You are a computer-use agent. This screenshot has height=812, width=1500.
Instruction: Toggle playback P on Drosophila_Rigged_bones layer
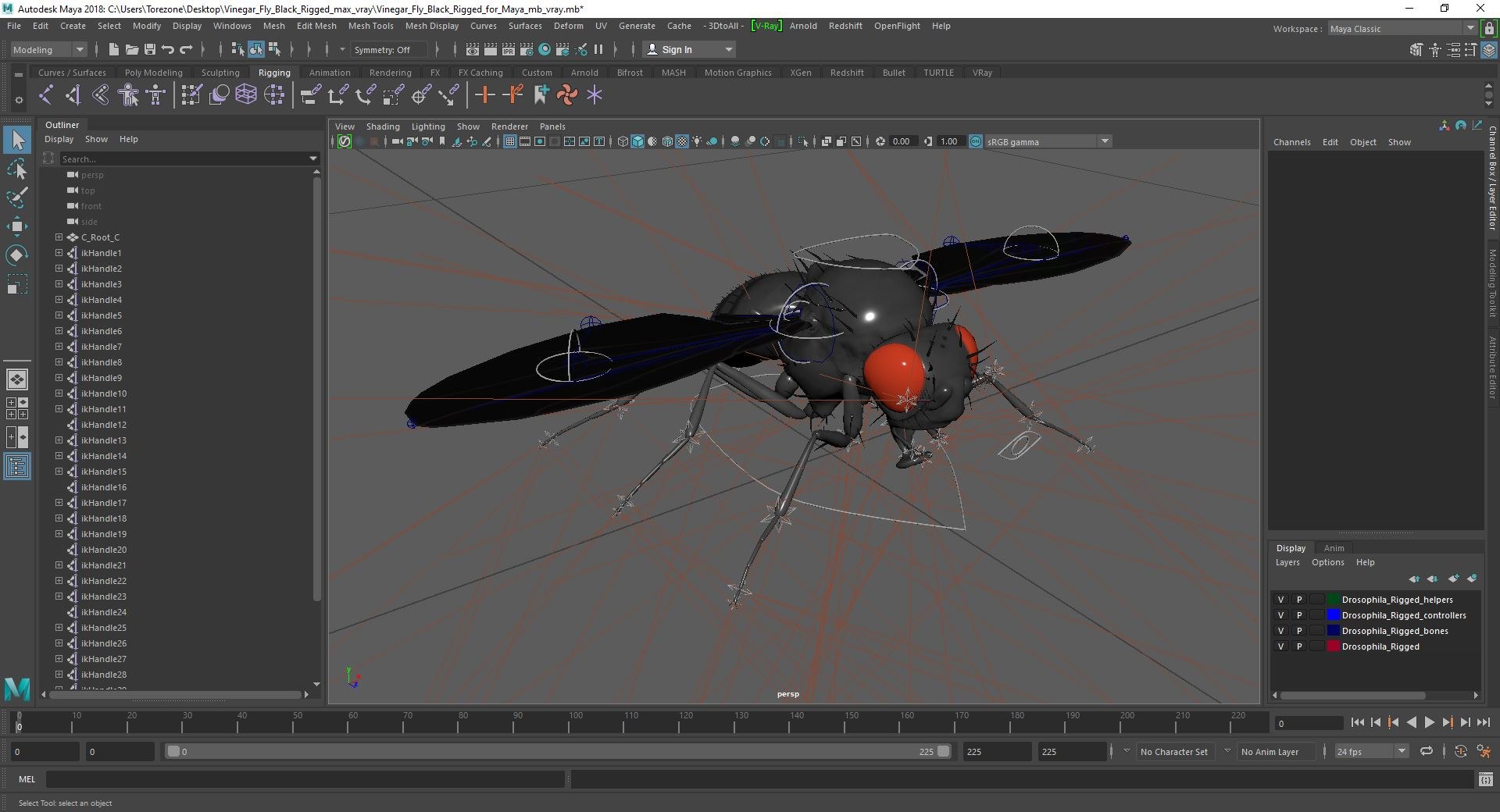[x=1299, y=631]
